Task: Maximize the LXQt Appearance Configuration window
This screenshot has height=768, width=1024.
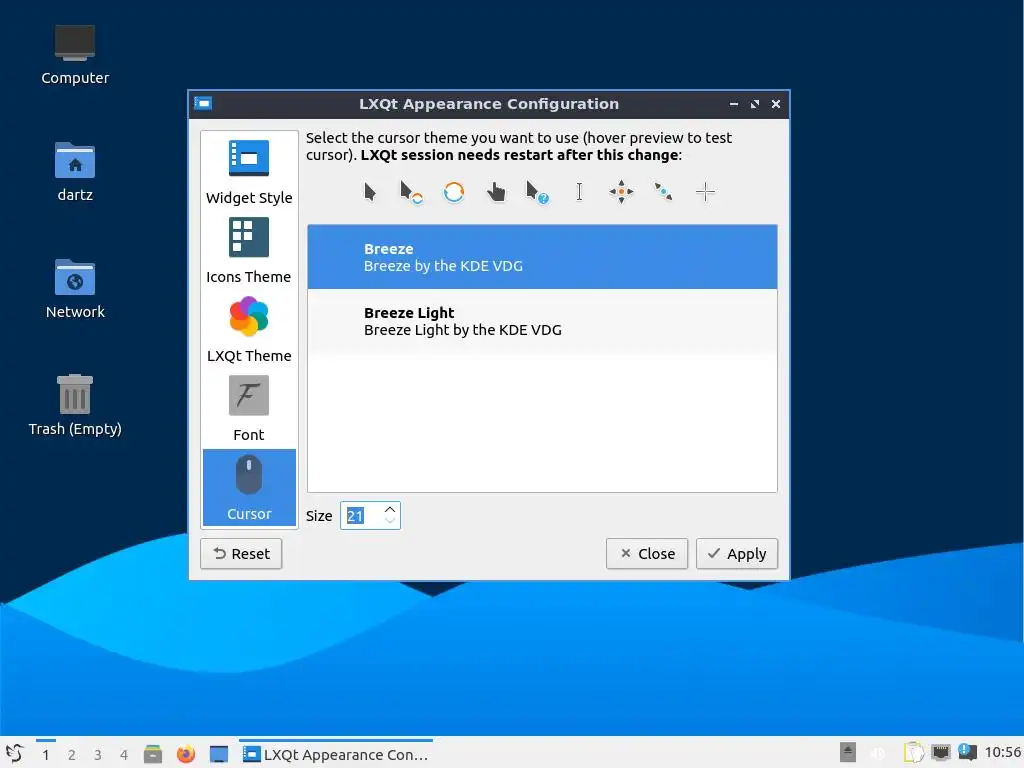Action: 755,104
